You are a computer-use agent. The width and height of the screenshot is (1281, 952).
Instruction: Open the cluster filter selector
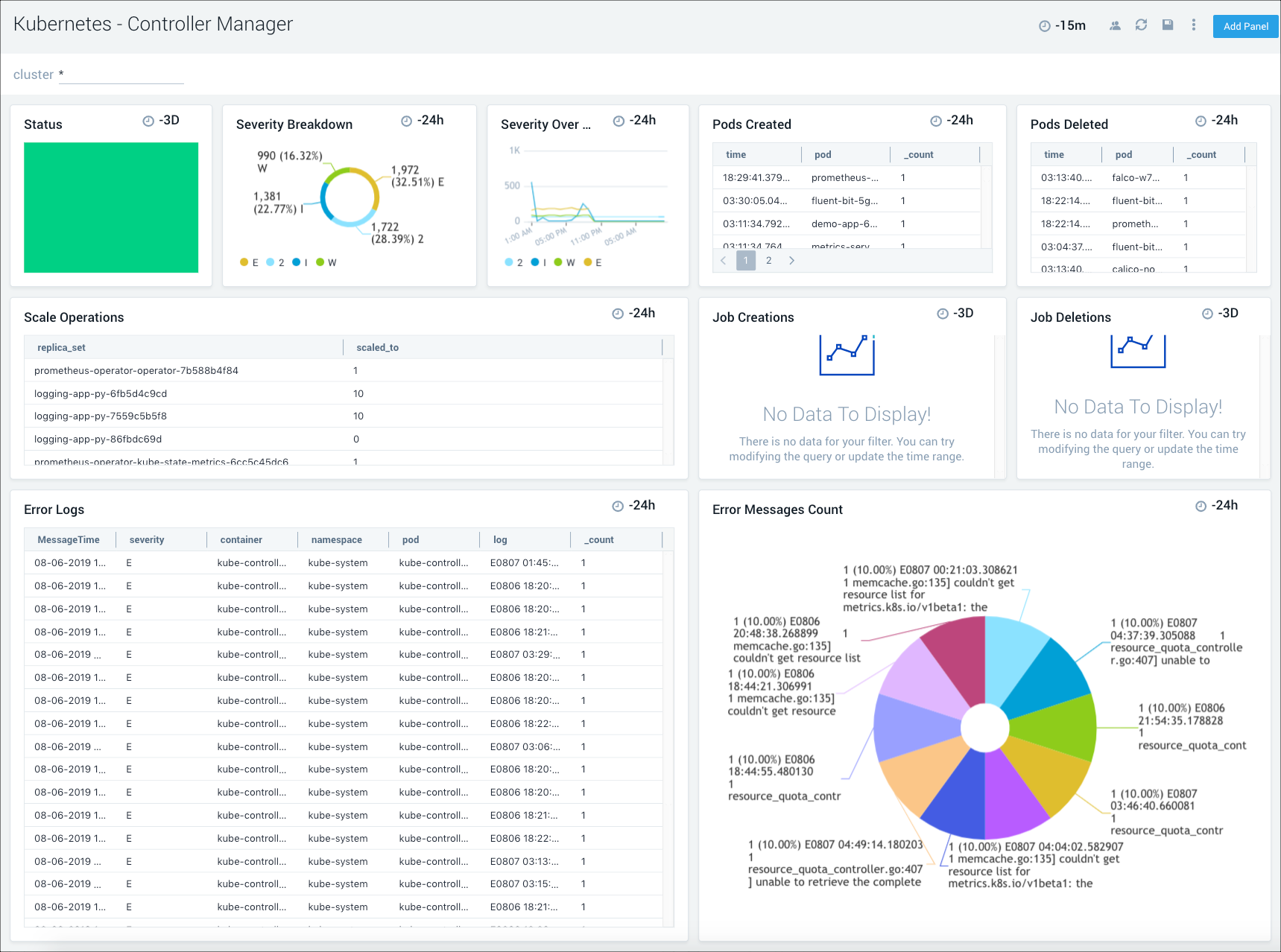tap(121, 74)
